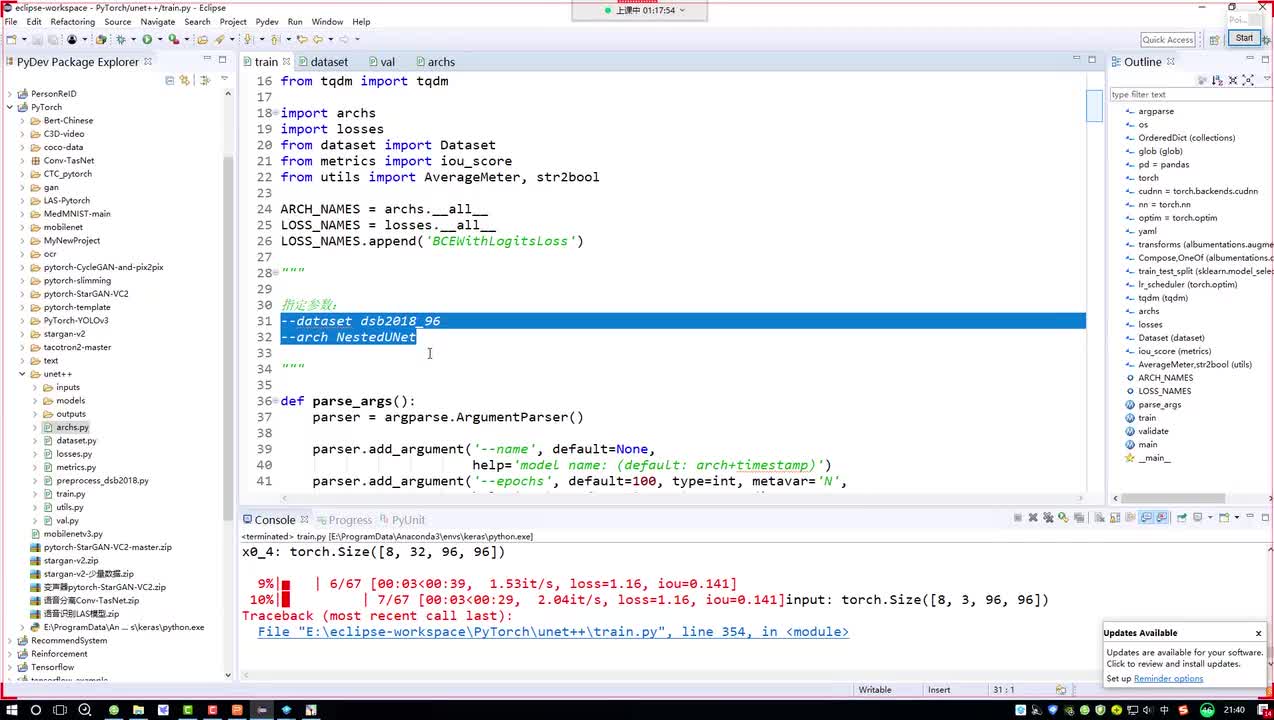1274x720 pixels.
Task: Click the Collapse All icon in Outline panel
Action: pos(1233,80)
